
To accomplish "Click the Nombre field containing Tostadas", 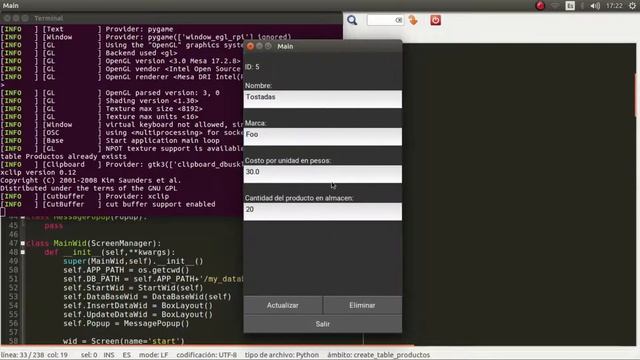I will 322,99.
